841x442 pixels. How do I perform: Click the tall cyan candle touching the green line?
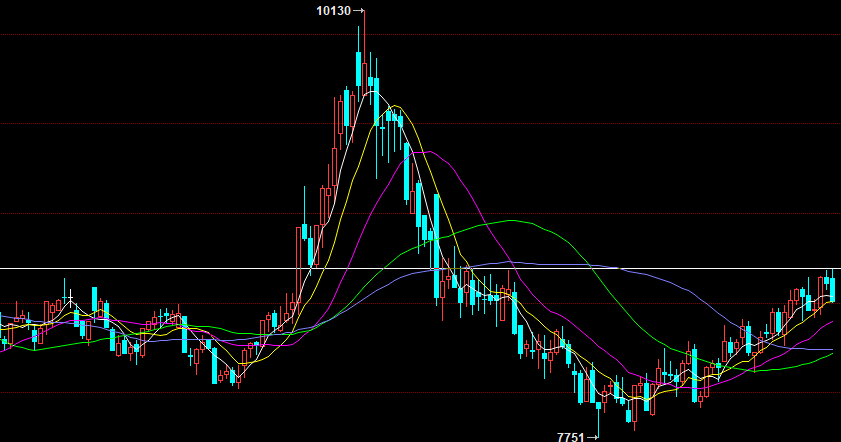437,246
